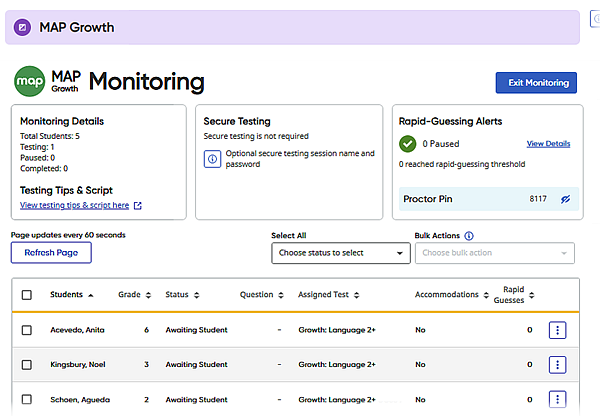
Task: Click the Secure Testing info icon
Action: pos(212,159)
